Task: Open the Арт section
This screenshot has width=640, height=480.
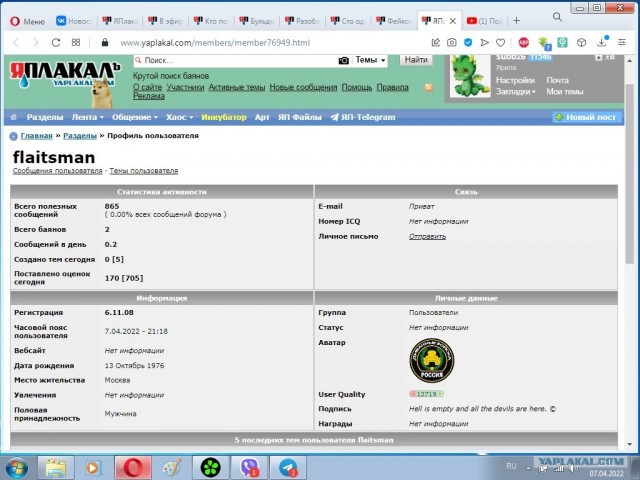Action: pyautogui.click(x=262, y=117)
